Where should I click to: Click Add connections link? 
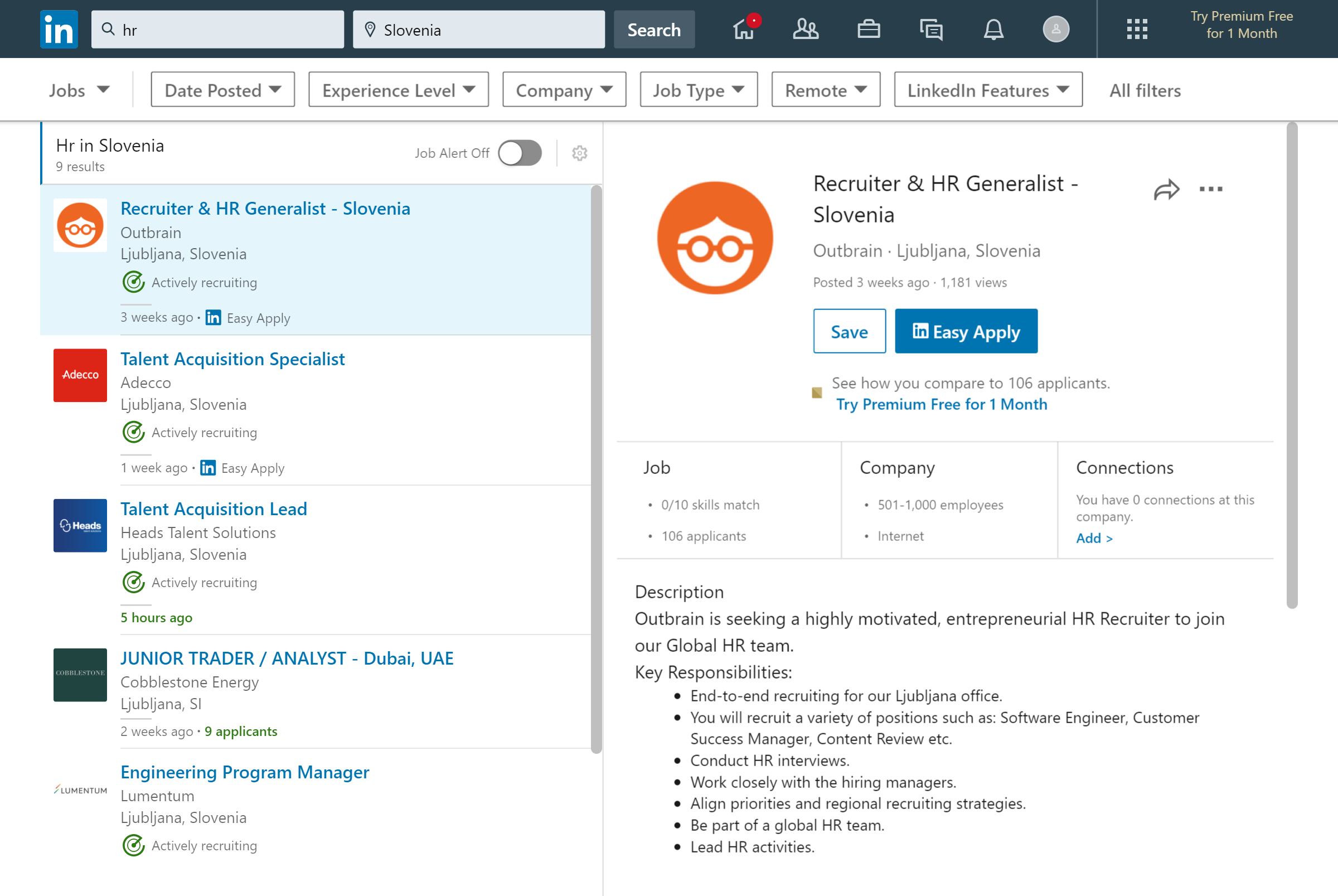[1094, 538]
